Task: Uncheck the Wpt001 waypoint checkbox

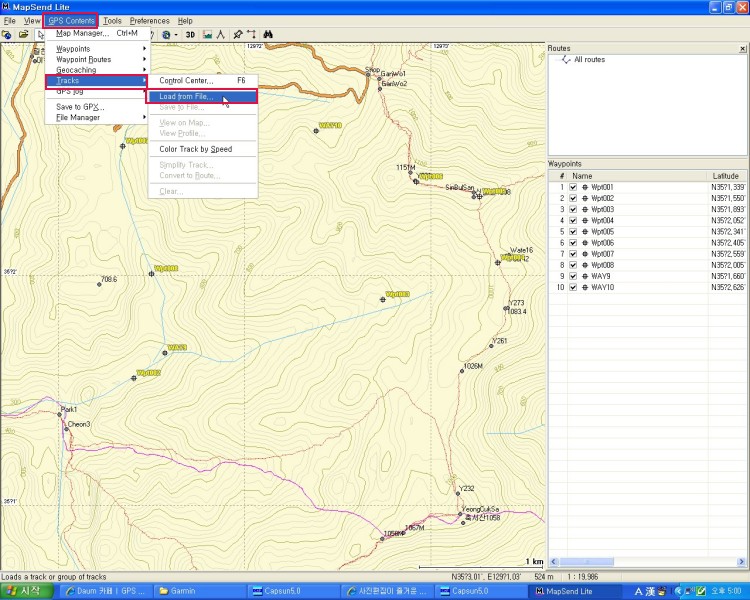Action: coord(573,187)
